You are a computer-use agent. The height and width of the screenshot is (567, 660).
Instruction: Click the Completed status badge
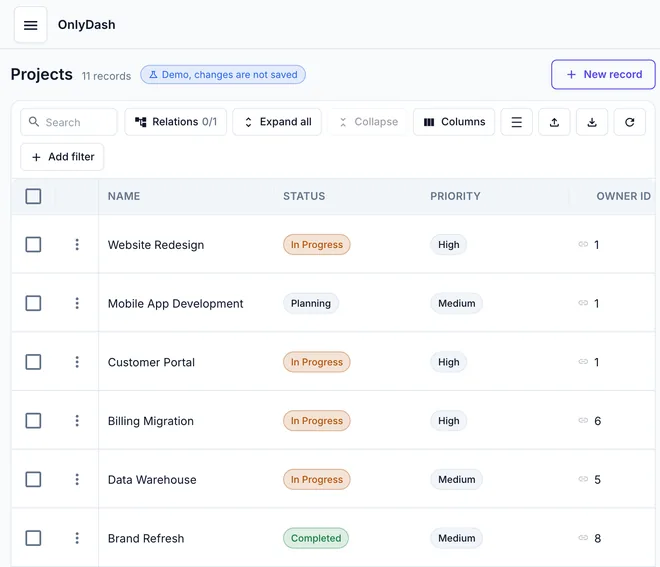click(316, 538)
